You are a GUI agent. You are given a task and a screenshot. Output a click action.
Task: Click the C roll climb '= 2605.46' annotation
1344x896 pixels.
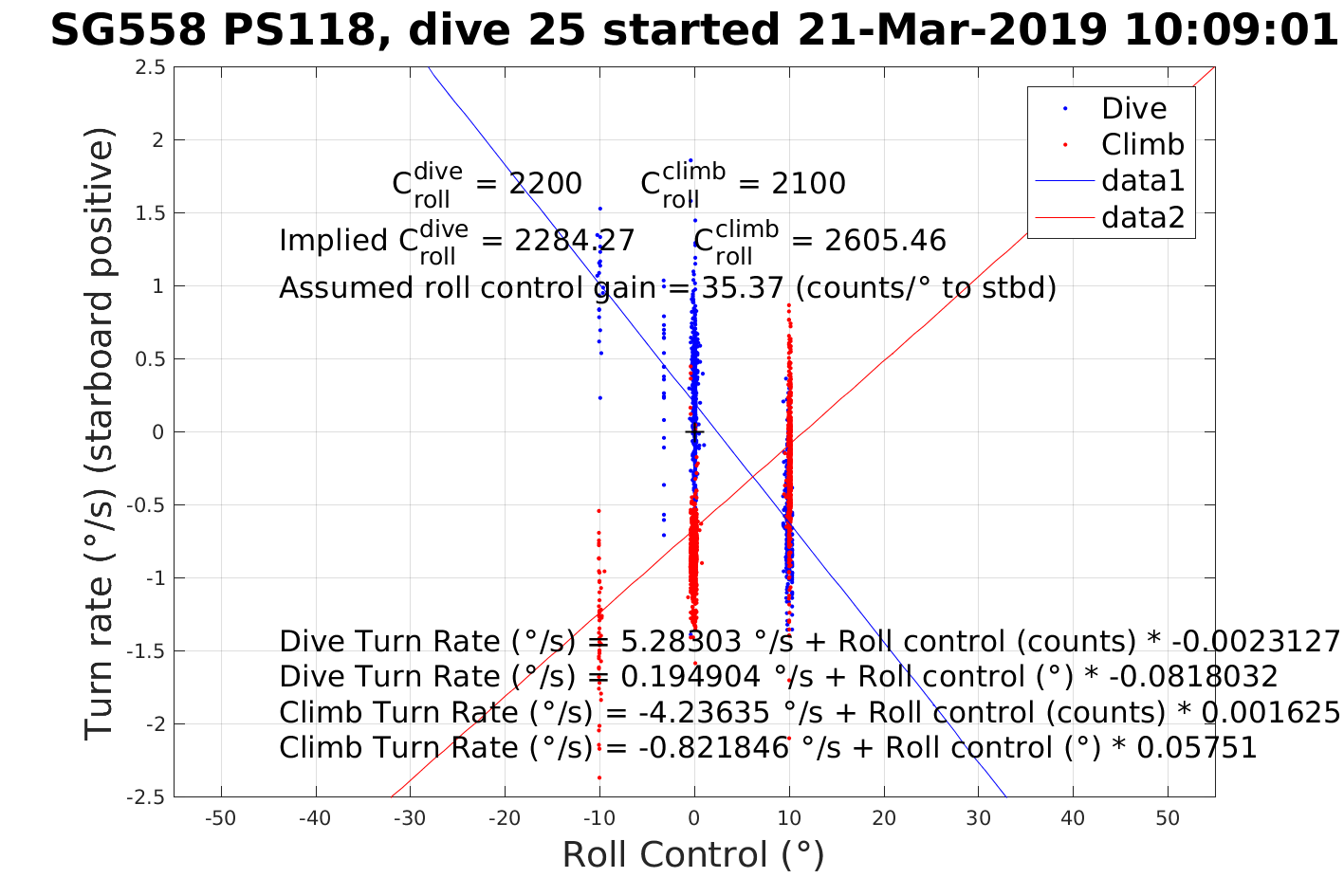coord(819,241)
